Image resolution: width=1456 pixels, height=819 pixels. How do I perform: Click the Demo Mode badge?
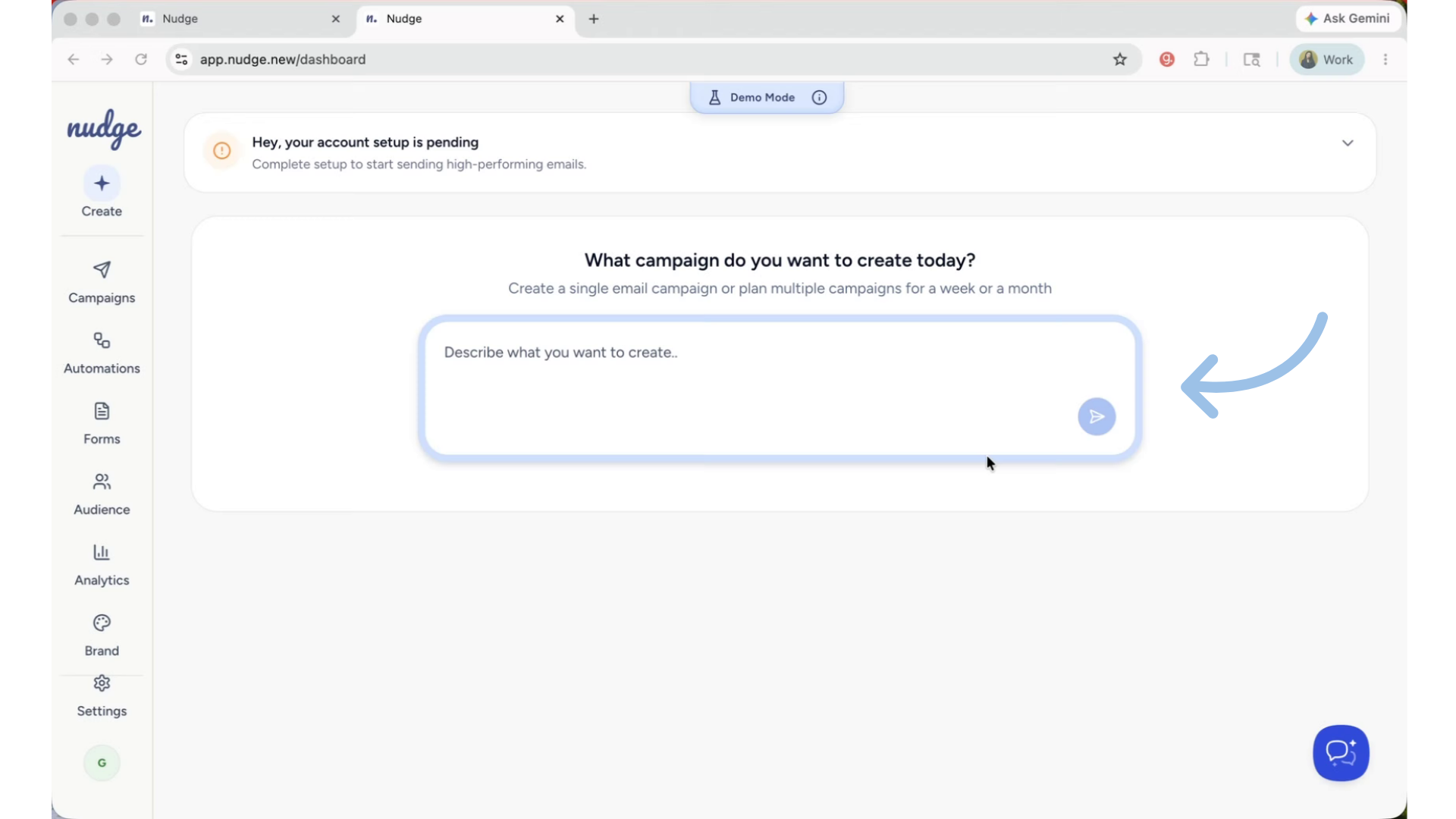(767, 97)
